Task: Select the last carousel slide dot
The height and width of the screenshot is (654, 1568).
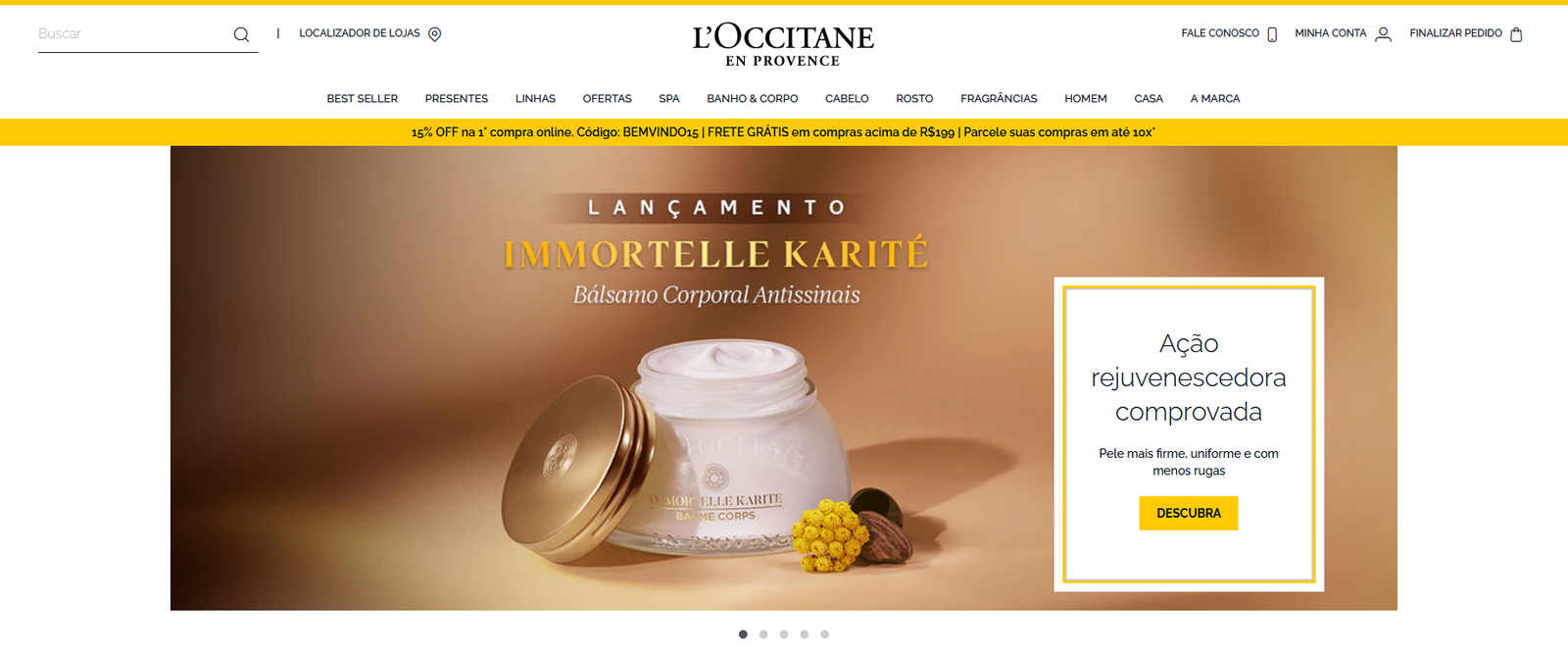Action: pyautogui.click(x=825, y=634)
